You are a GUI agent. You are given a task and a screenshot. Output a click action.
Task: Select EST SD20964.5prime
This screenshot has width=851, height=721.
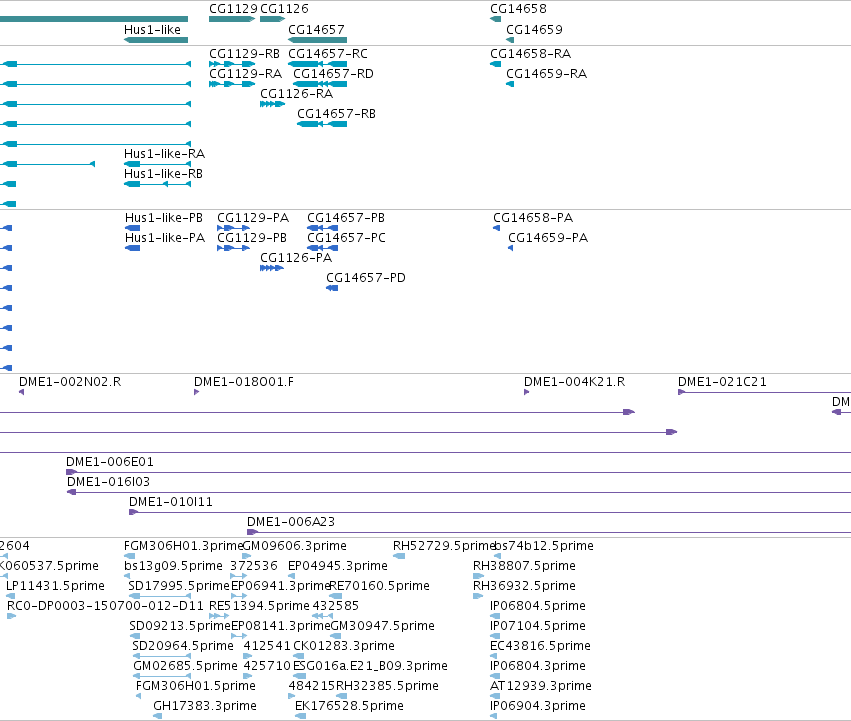[162, 656]
